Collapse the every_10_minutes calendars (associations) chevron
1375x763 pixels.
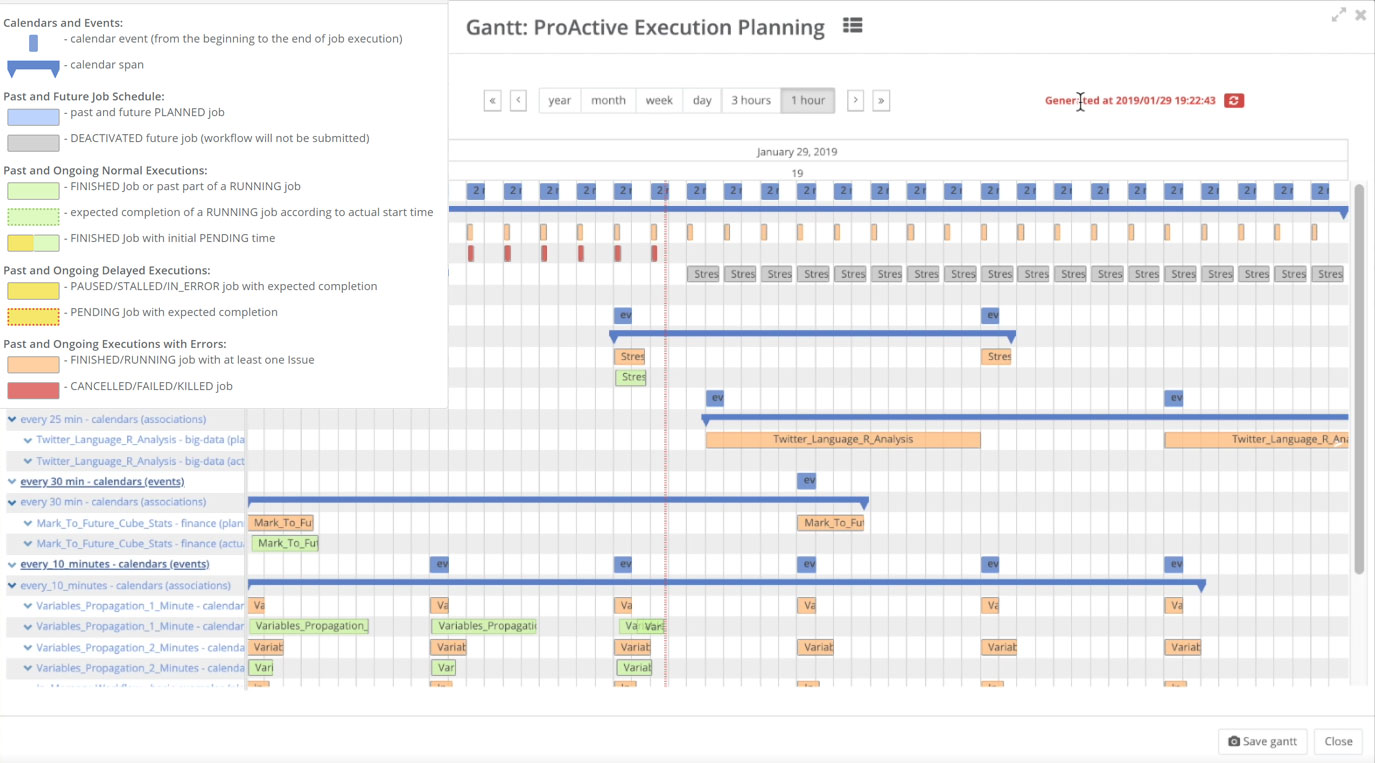(x=12, y=586)
